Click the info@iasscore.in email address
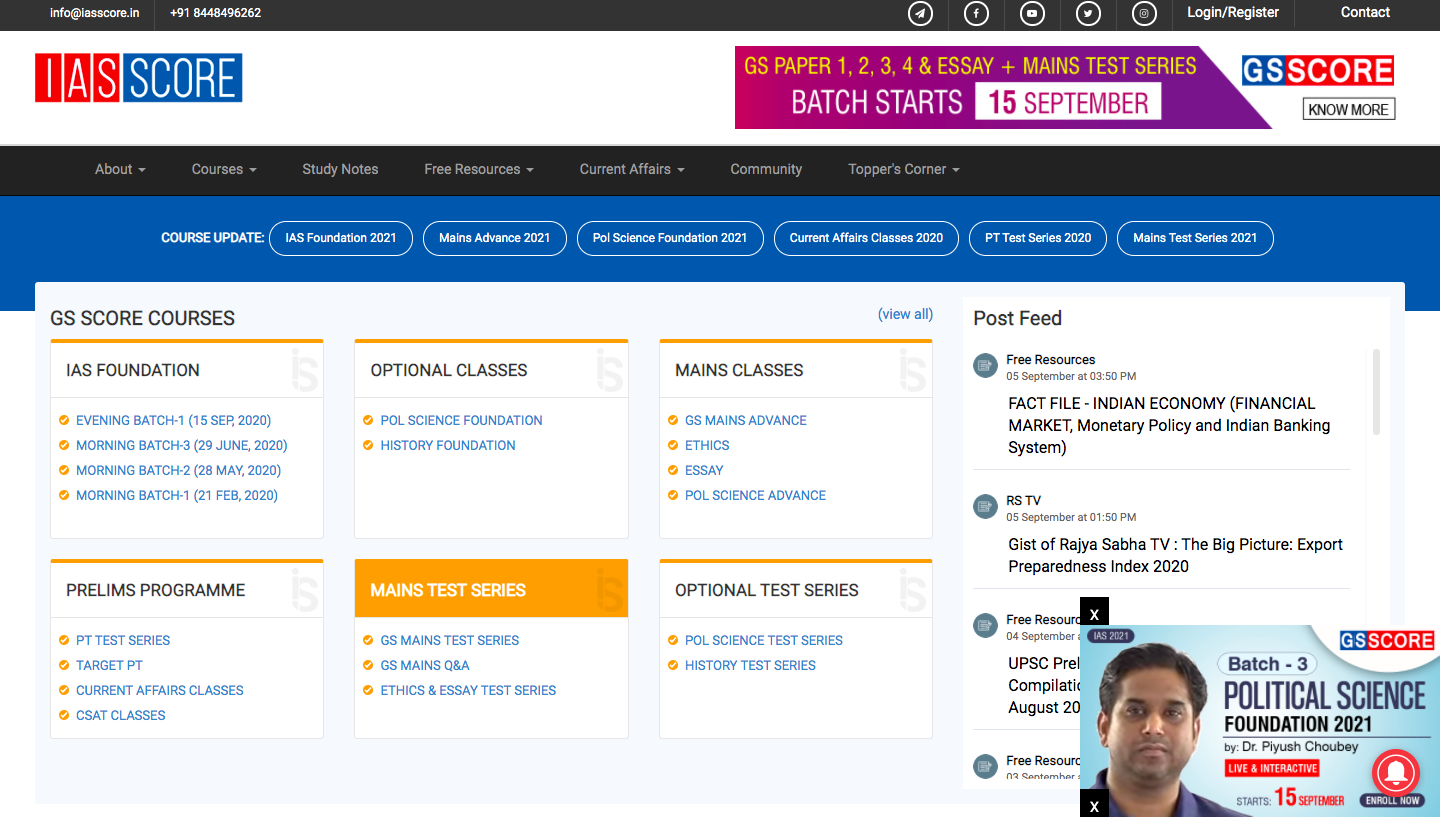The height and width of the screenshot is (817, 1440). (95, 13)
